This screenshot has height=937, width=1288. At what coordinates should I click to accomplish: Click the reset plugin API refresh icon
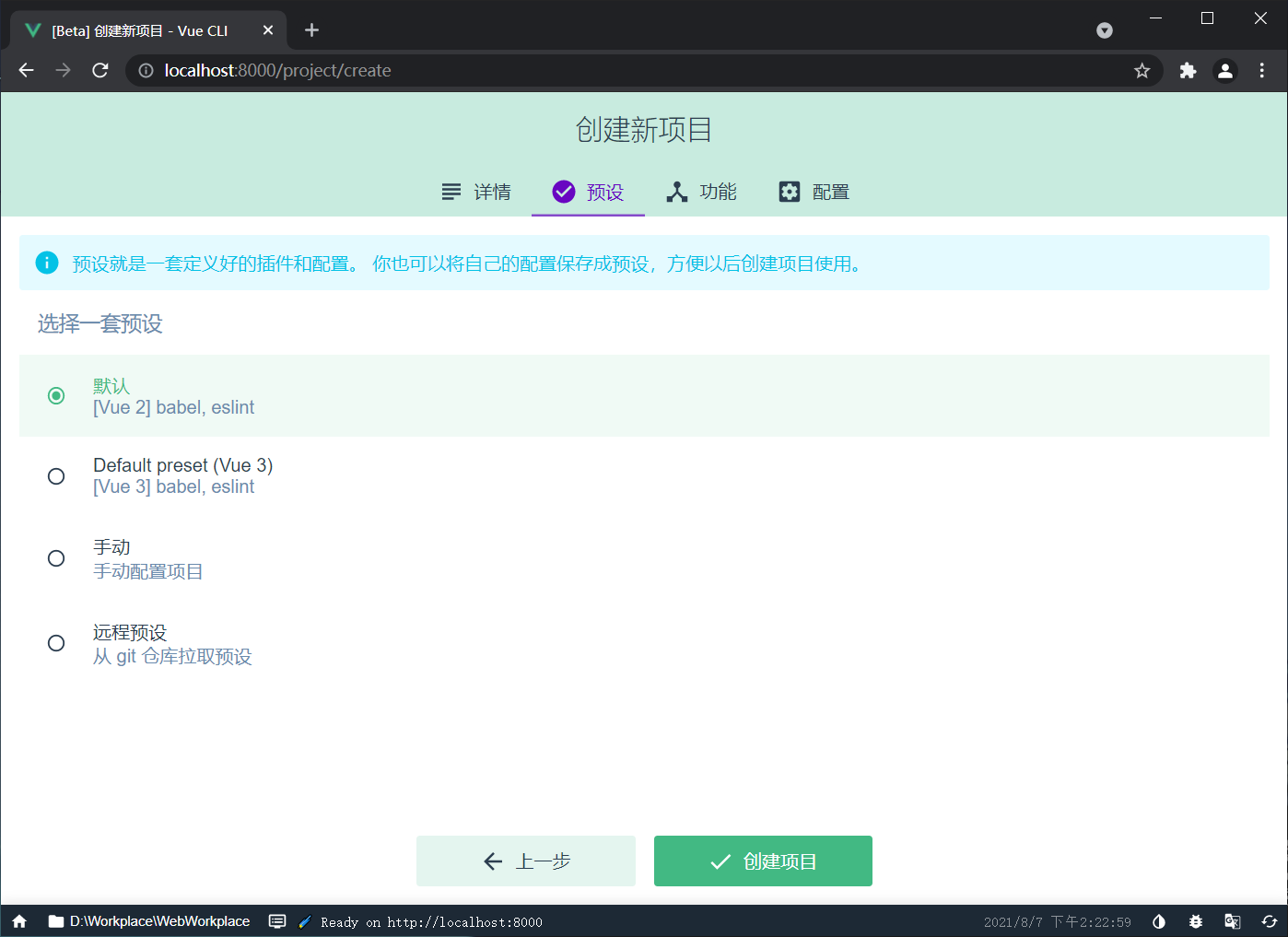click(1270, 921)
